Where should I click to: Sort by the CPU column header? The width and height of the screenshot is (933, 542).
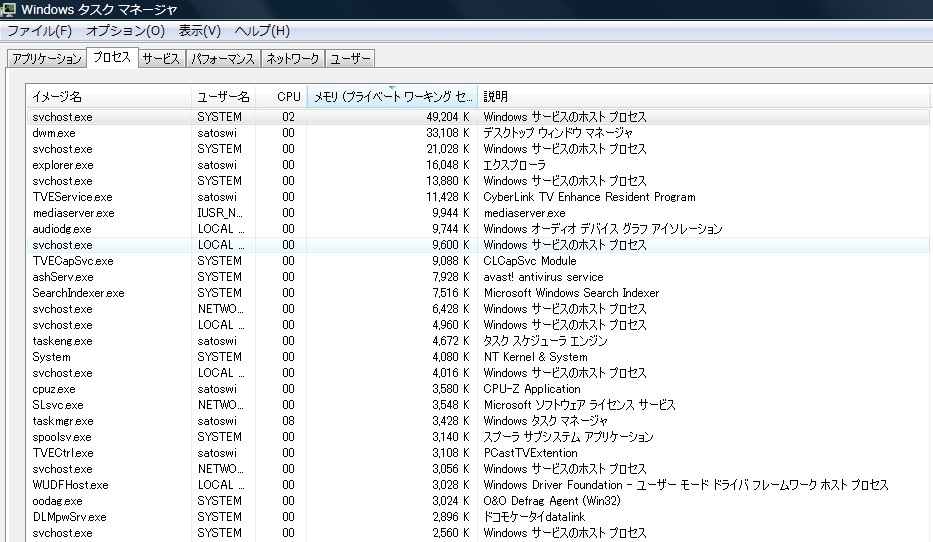click(281, 96)
